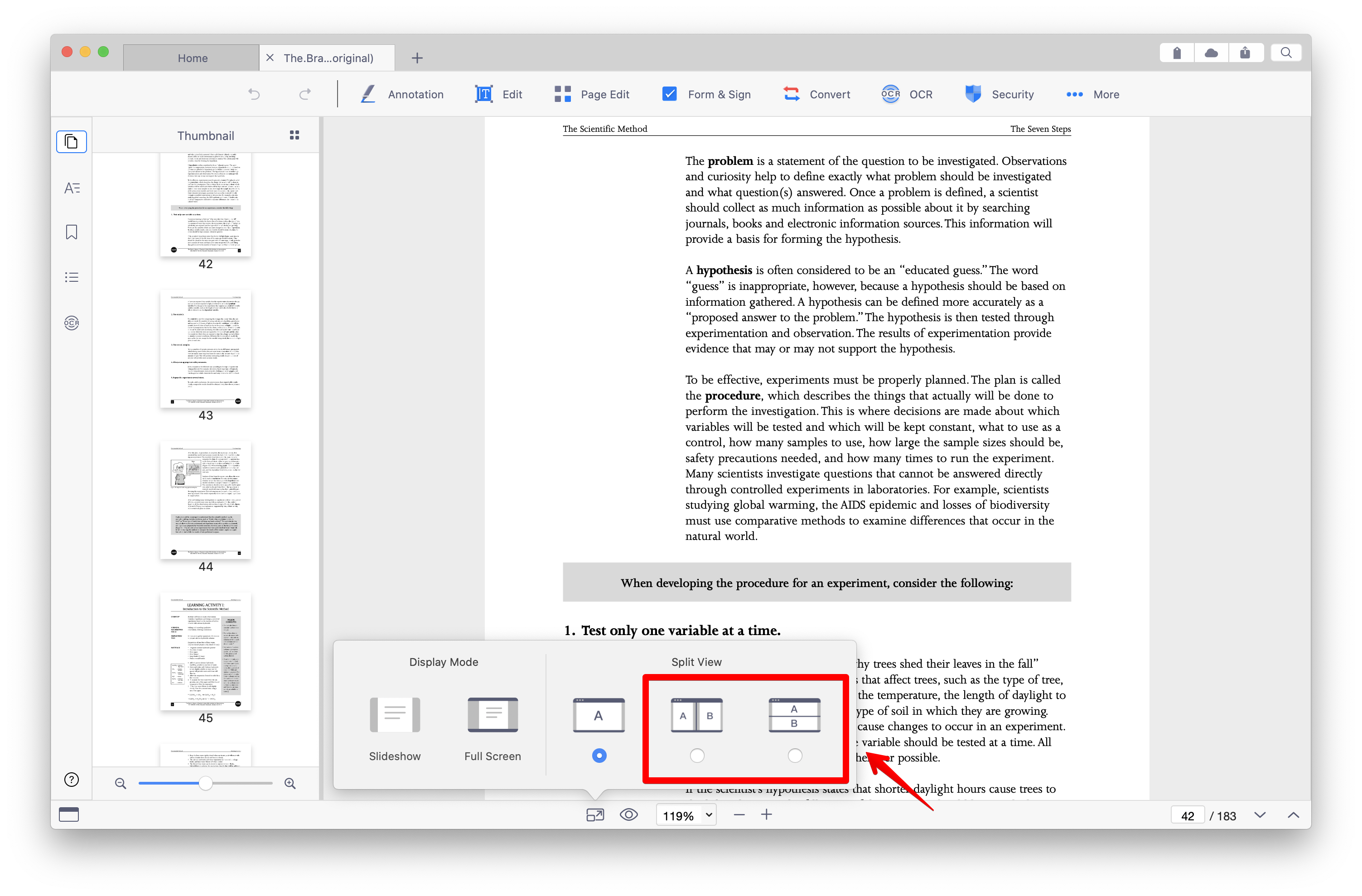Click the search magnifier icon

tap(1286, 53)
